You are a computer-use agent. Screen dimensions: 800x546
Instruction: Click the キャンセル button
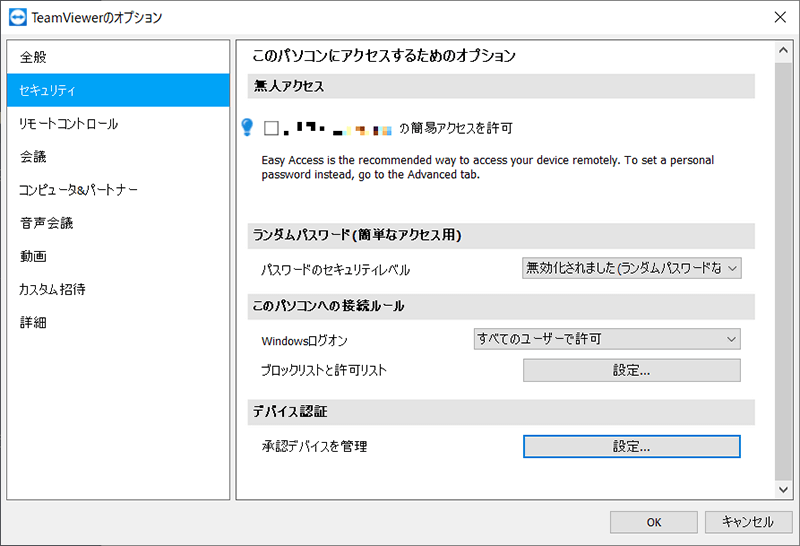(748, 522)
